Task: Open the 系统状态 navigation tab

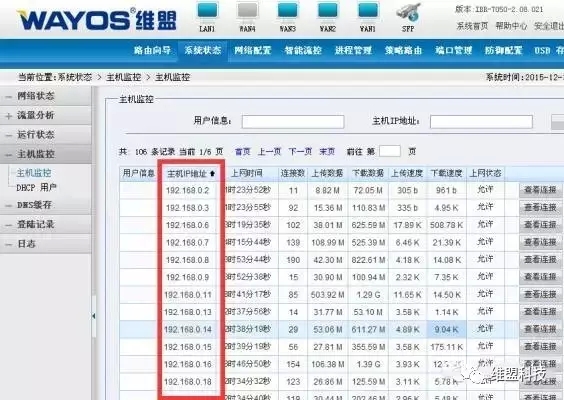Action: click(x=203, y=50)
